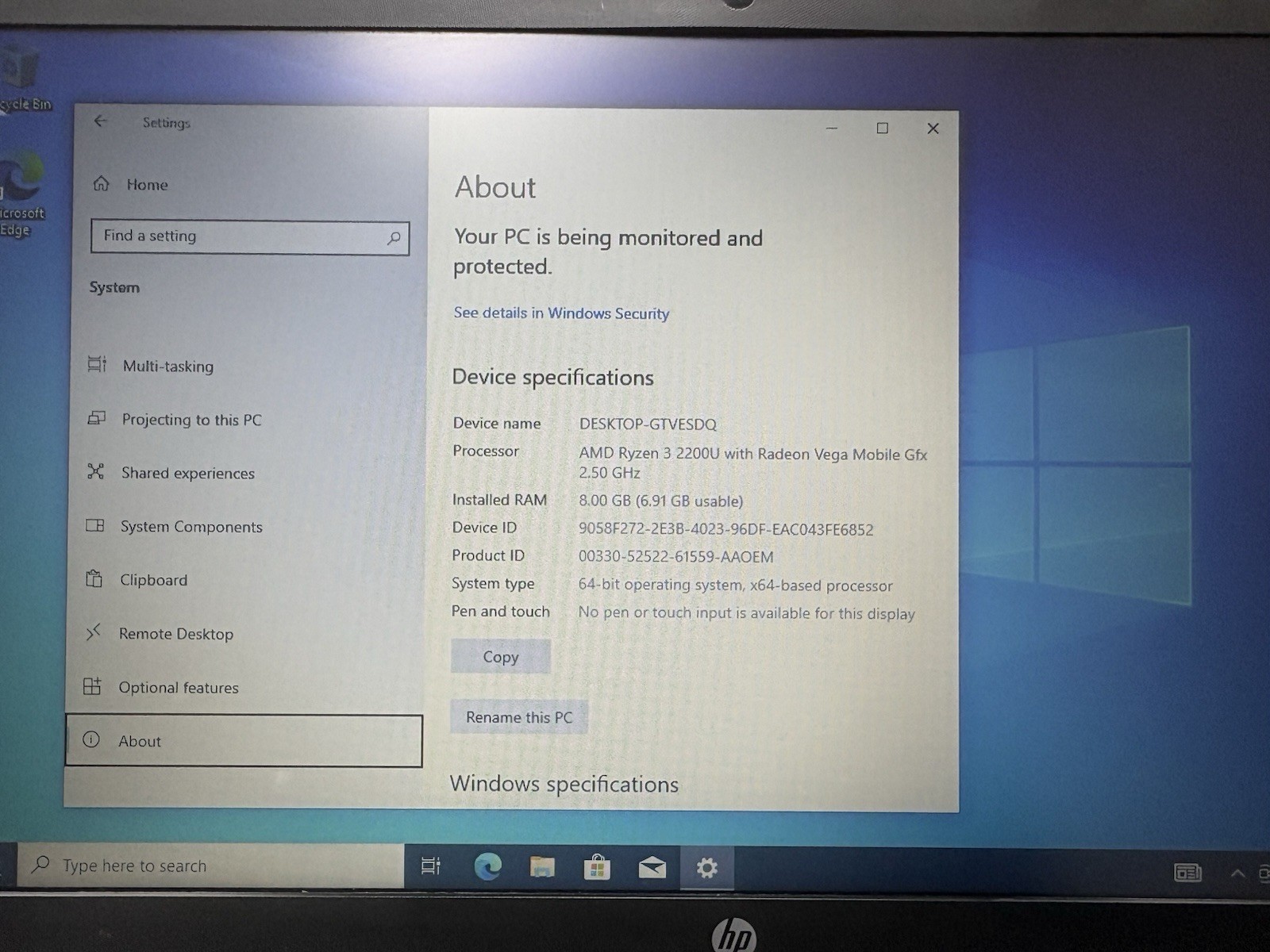Screen dimensions: 1270x952
Task: Click the About info icon
Action: pos(91,739)
